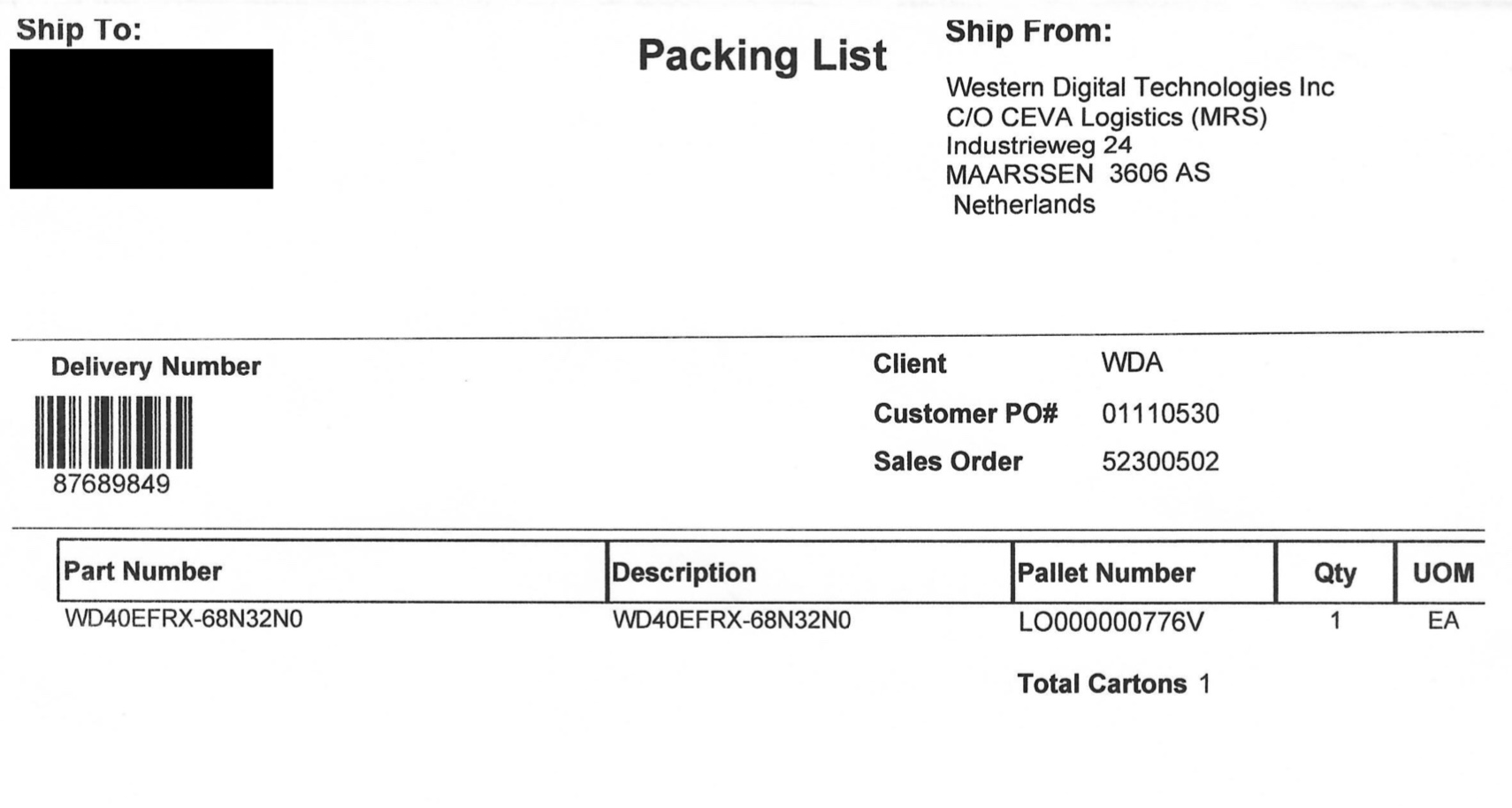Click the Sales Order value 52300502

pos(1160,461)
